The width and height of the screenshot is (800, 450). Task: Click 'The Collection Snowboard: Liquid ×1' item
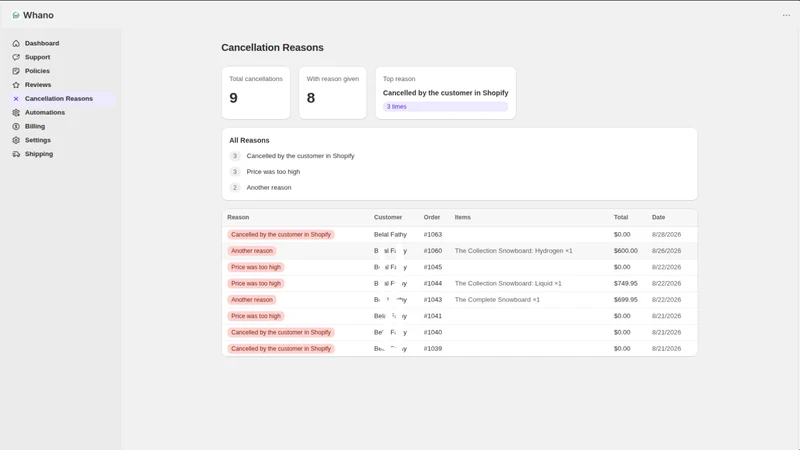(508, 284)
